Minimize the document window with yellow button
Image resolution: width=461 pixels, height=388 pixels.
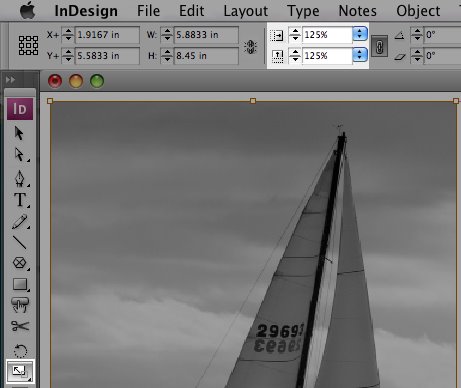coord(76,81)
